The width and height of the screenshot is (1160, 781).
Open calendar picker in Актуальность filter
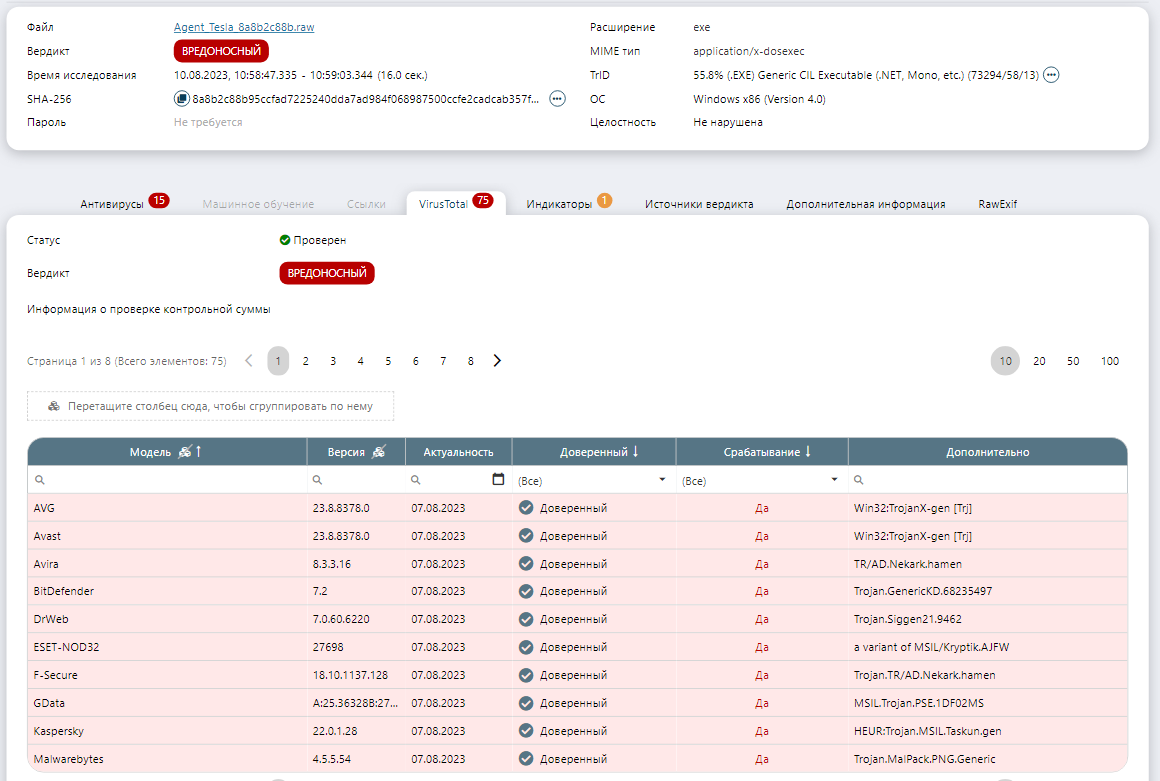(498, 480)
